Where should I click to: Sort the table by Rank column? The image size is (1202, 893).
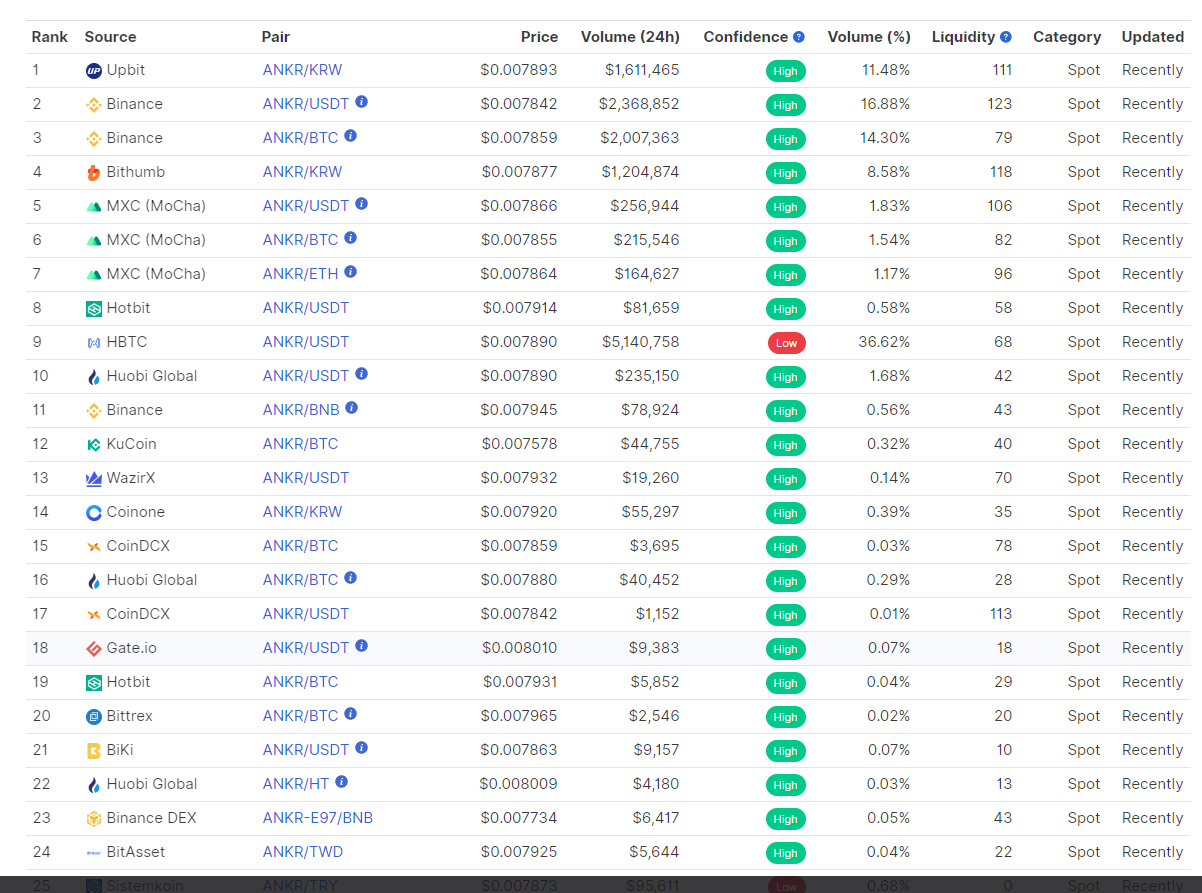[50, 37]
